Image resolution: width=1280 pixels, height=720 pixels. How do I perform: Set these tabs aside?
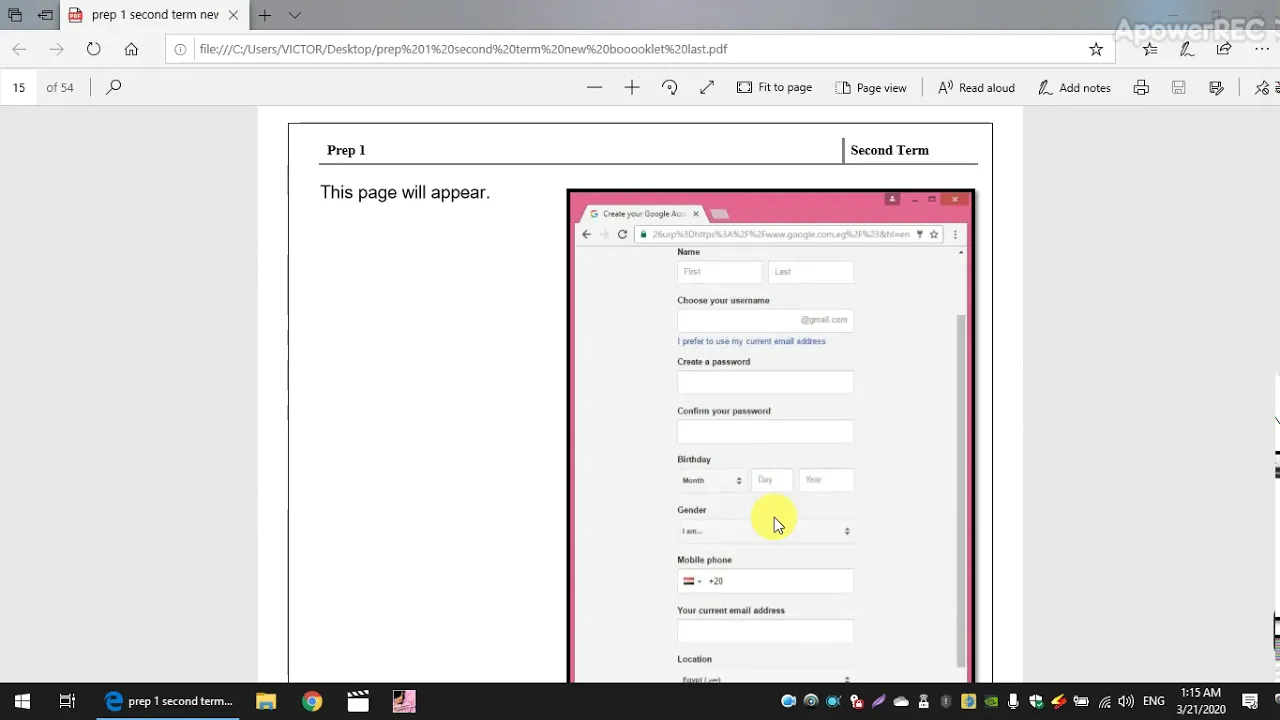pyautogui.click(x=45, y=15)
